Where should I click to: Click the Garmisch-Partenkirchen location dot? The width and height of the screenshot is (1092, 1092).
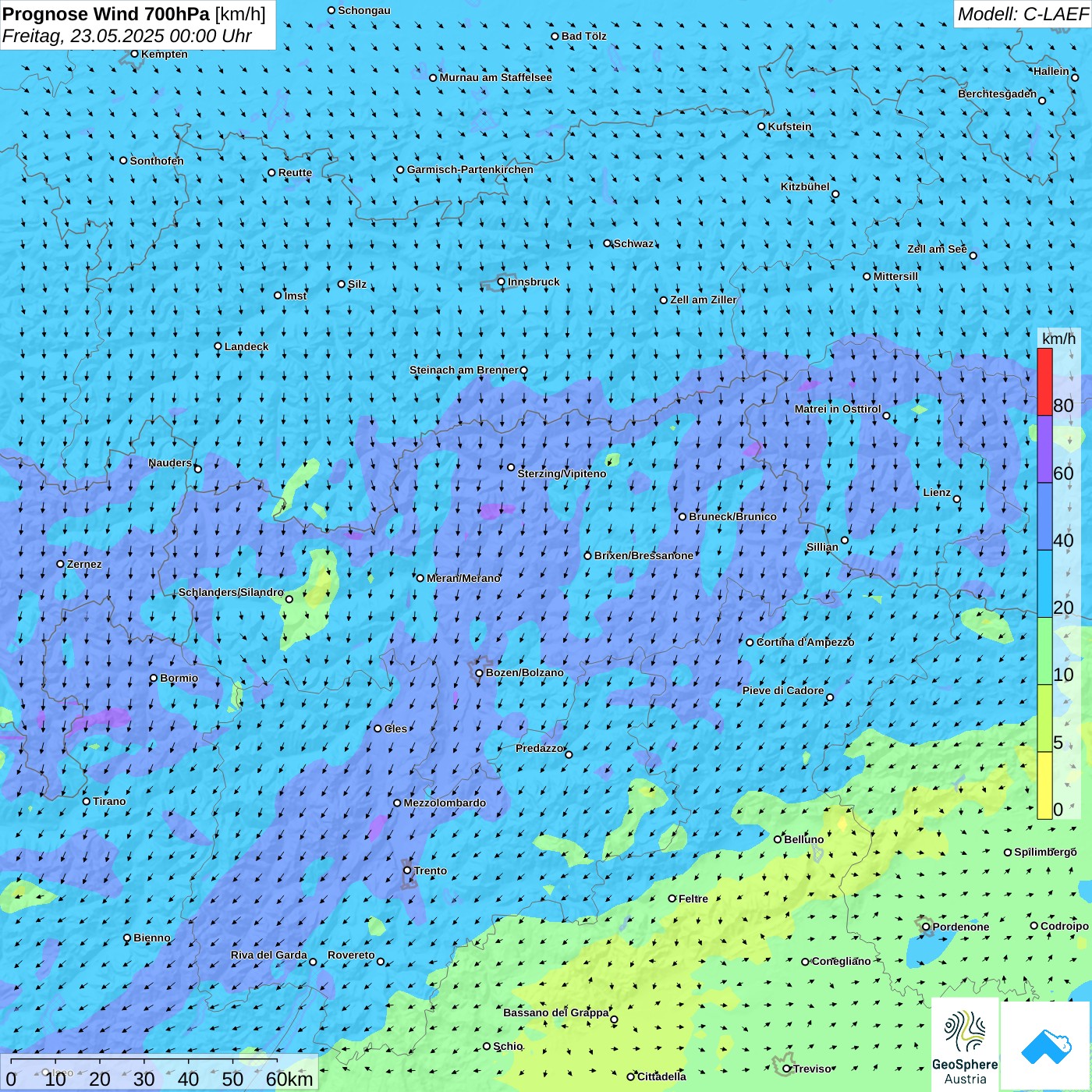click(400, 169)
